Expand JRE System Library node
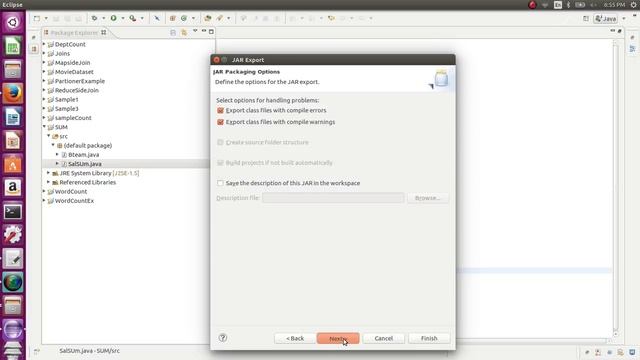Viewport: 640px width, 360px height. 49,173
